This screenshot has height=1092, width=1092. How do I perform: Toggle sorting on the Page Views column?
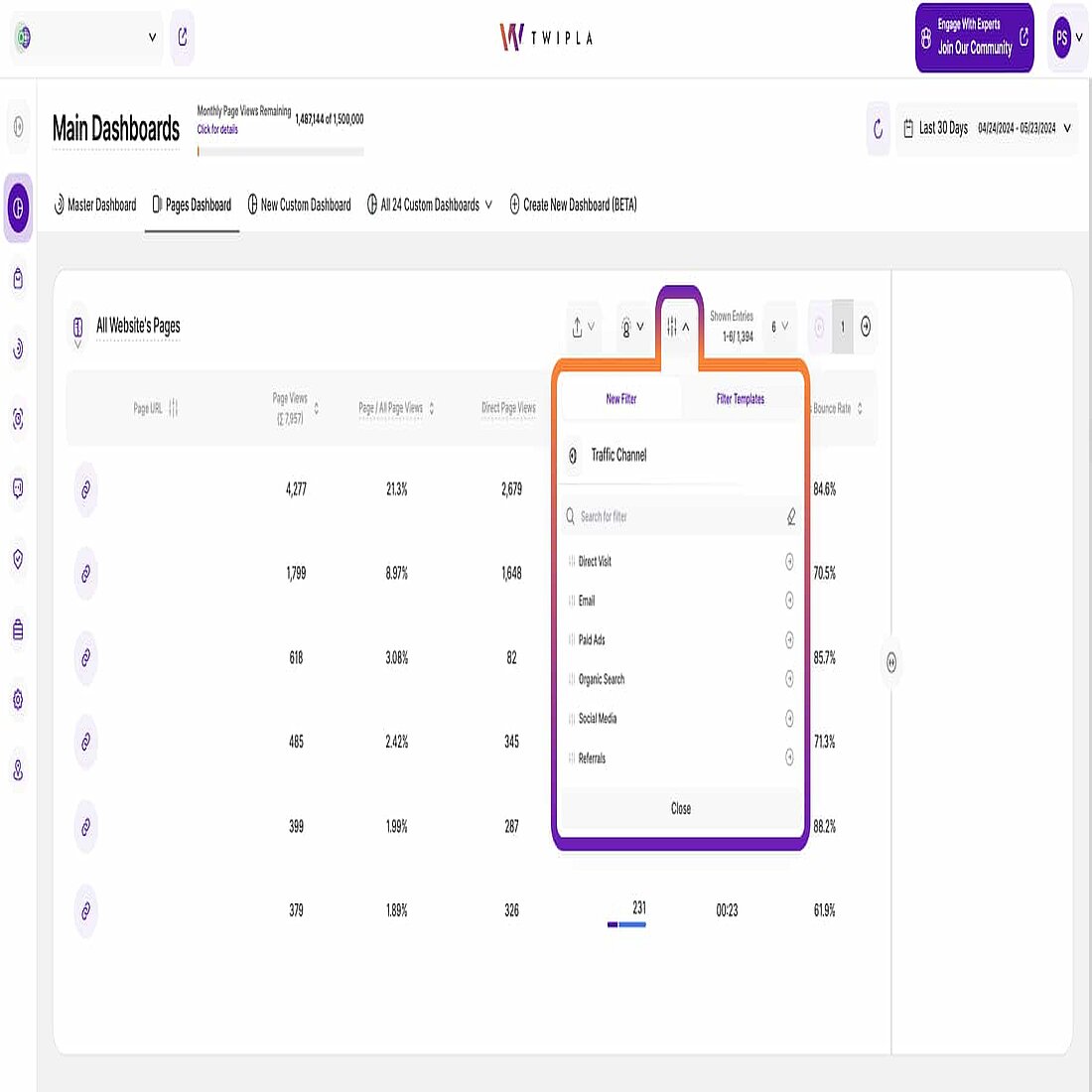tap(318, 408)
